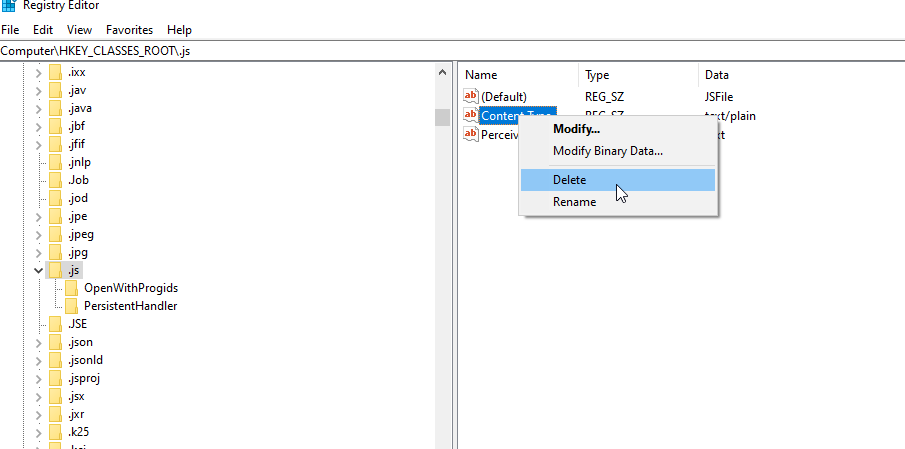Viewport: 905px width, 449px height.
Task: Collapse the expanded .js key
Action: (38, 270)
